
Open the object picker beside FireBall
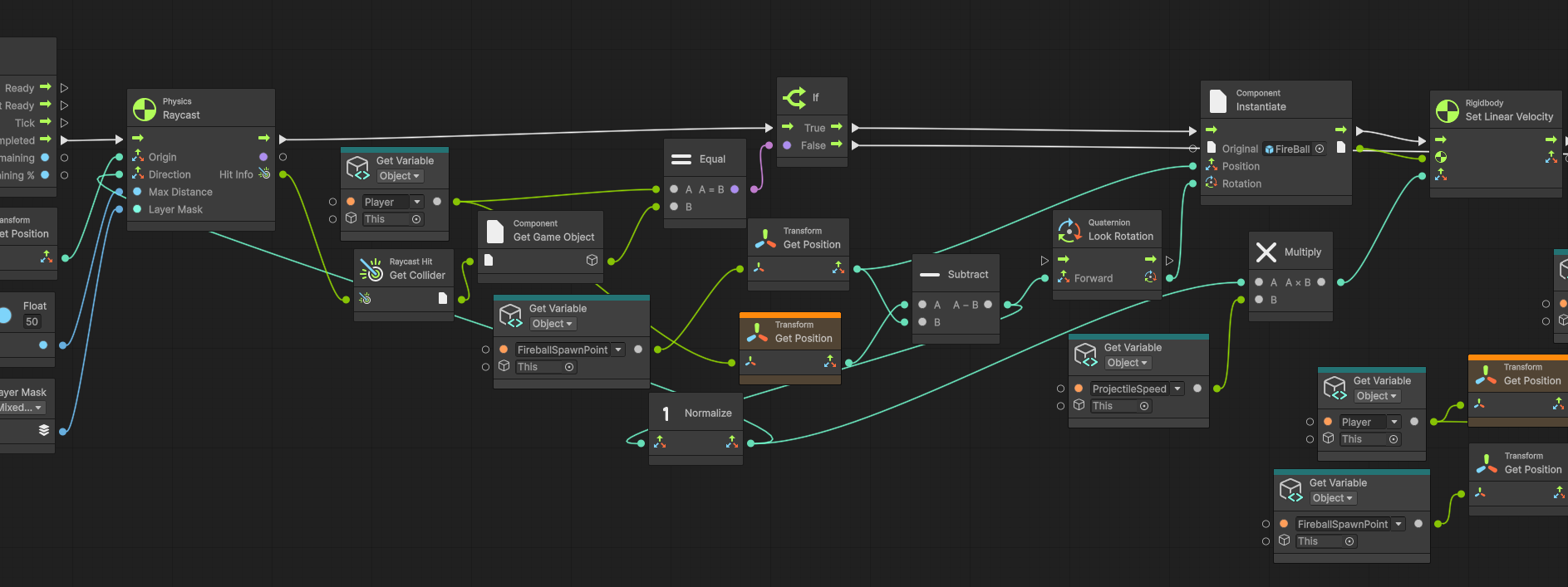point(1320,149)
